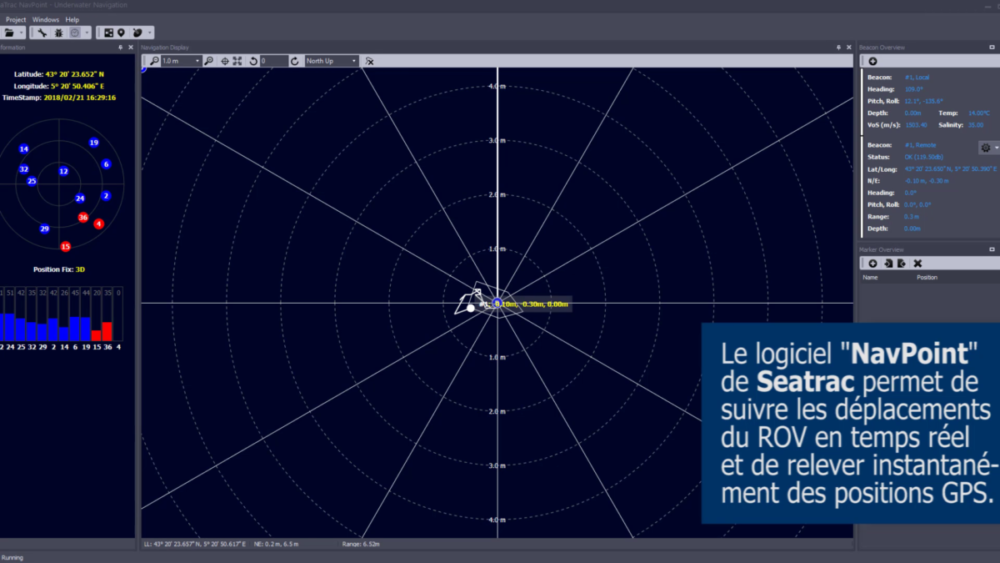Select the beacon marker at display center
Image resolution: width=1000 pixels, height=563 pixels.
point(497,303)
